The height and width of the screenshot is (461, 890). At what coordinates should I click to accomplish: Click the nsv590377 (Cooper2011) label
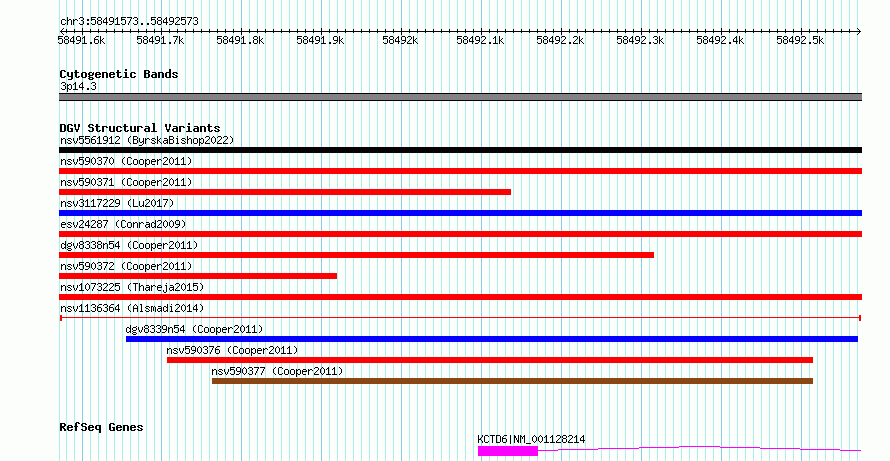pyautogui.click(x=277, y=371)
